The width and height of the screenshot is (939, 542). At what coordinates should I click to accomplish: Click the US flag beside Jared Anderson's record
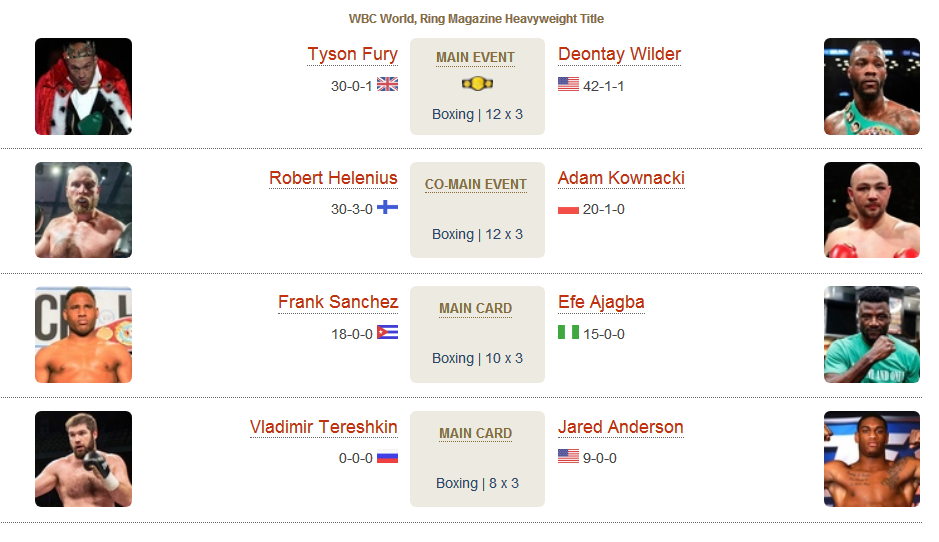click(568, 456)
